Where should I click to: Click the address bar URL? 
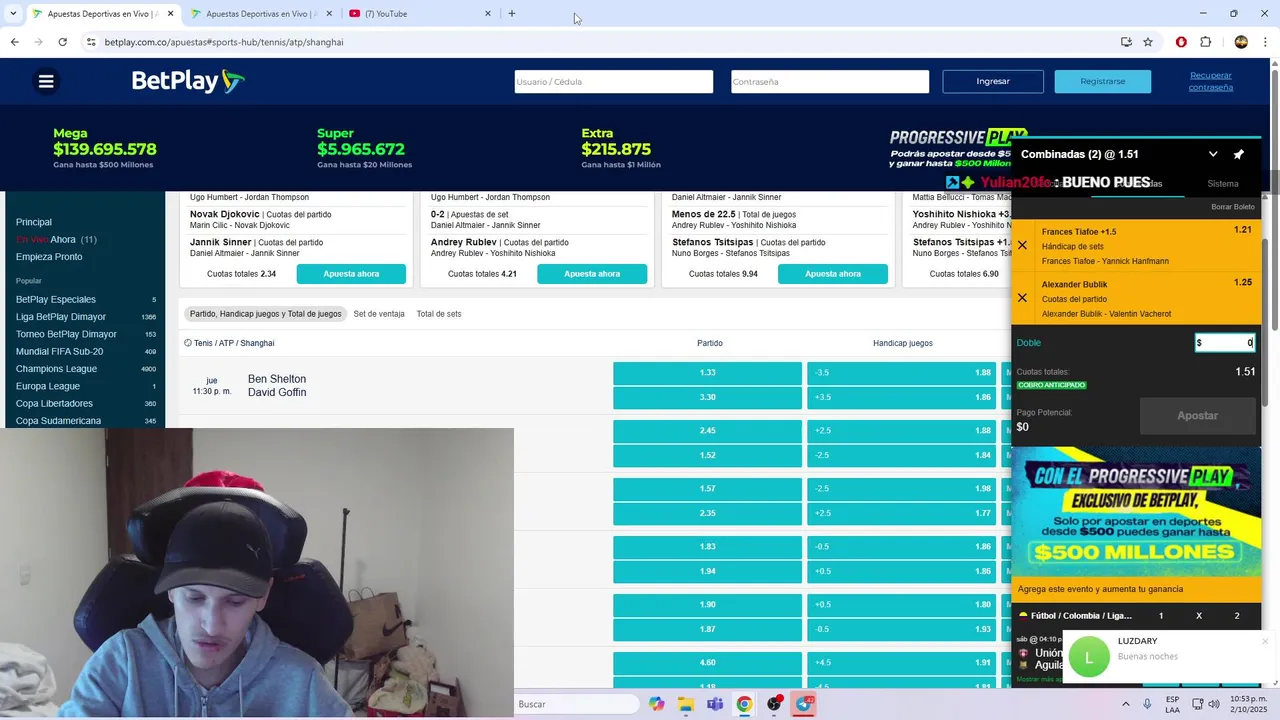[224, 42]
